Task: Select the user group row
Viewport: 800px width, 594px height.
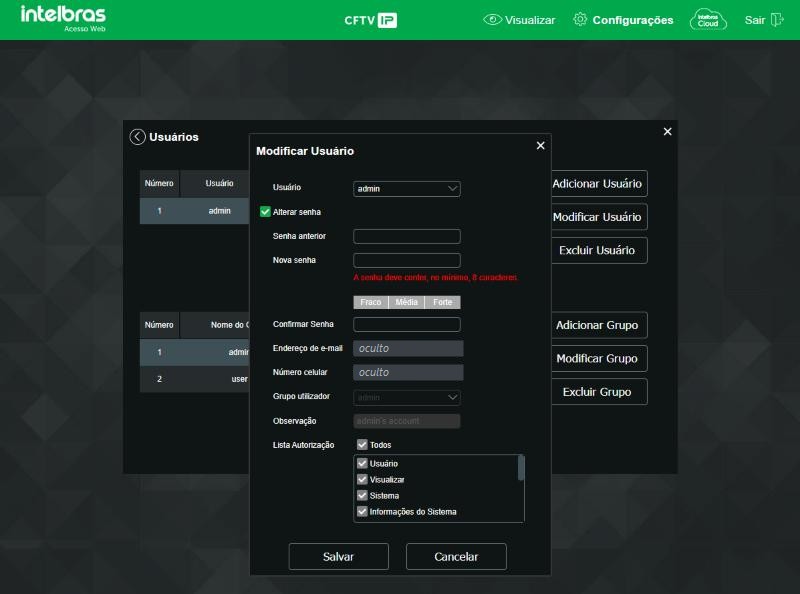Action: point(194,379)
